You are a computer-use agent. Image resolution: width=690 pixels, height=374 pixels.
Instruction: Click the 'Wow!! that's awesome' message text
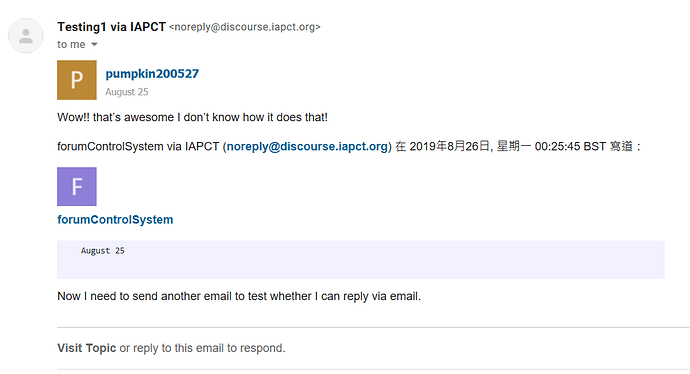pyautogui.click(x=192, y=117)
